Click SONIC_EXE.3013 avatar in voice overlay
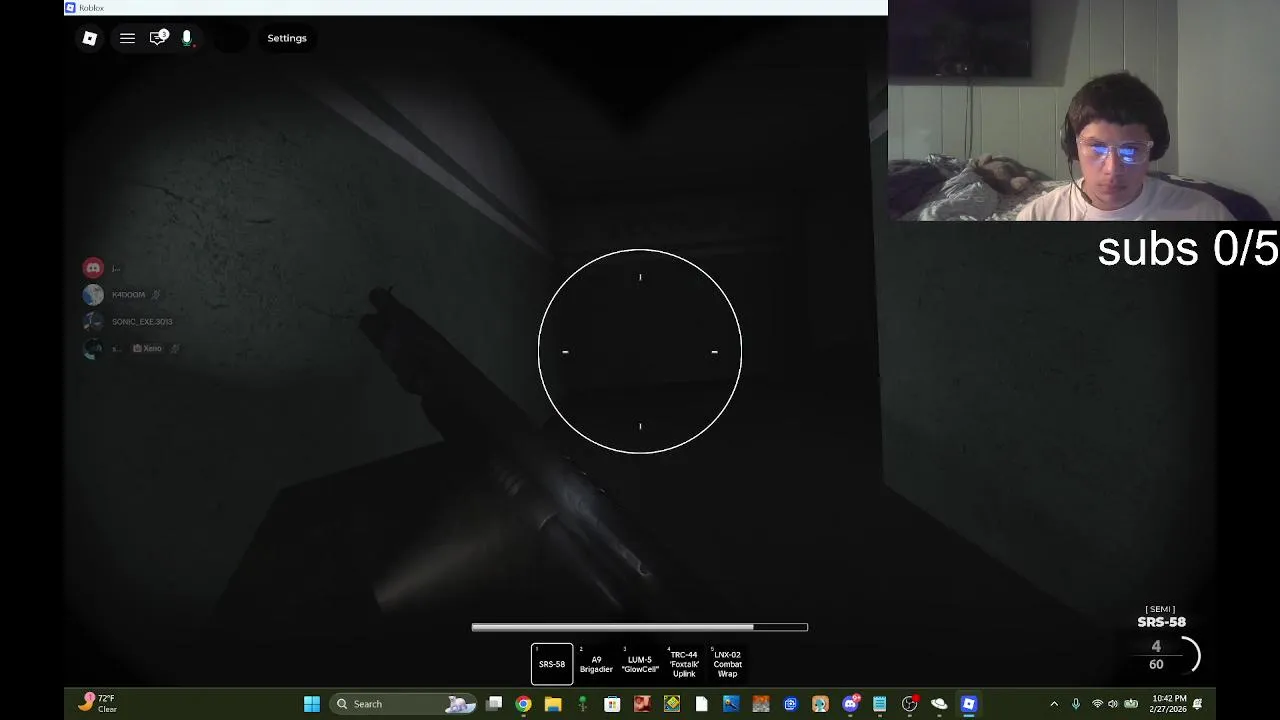1280x720 pixels. [93, 322]
